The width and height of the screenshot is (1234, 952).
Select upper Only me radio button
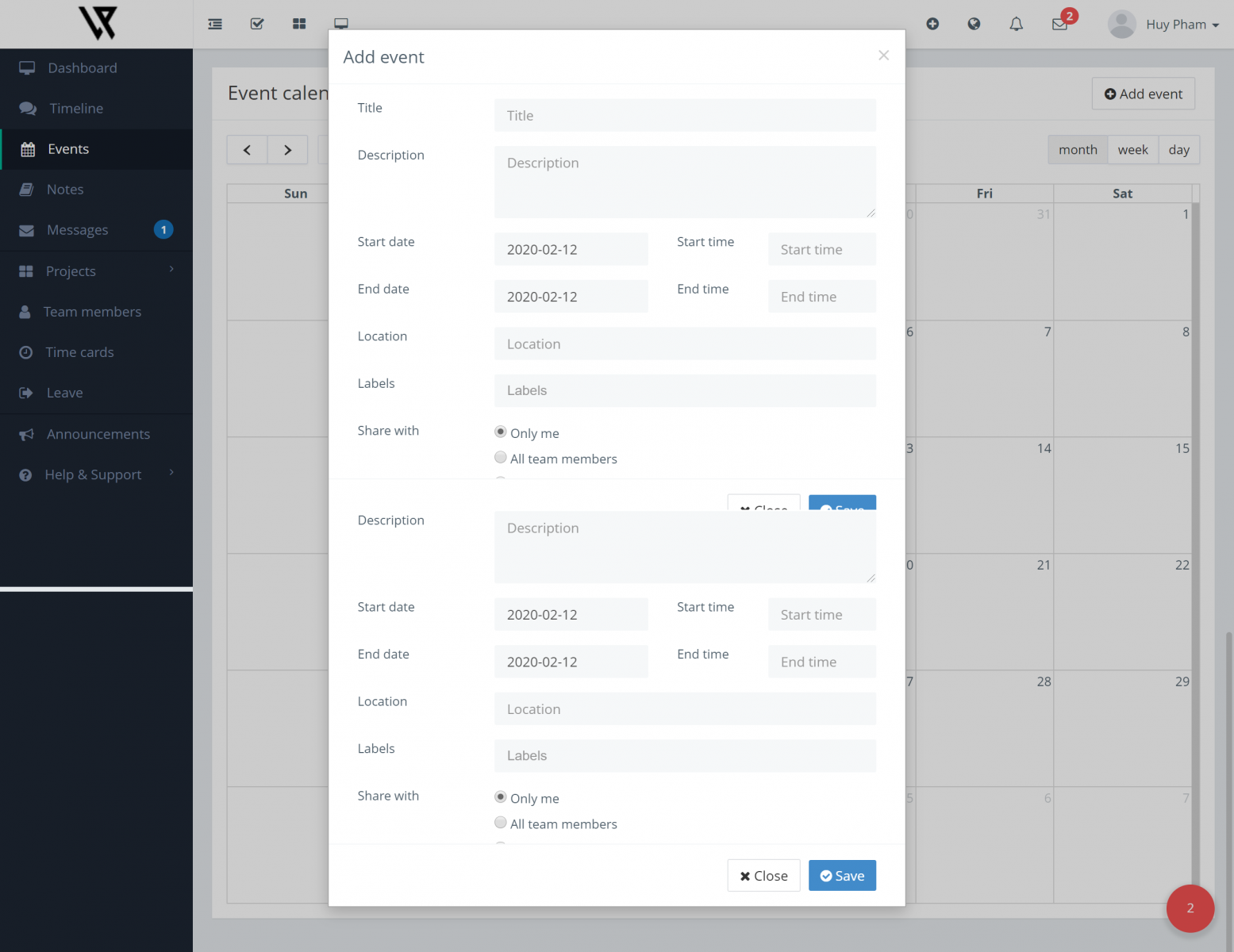point(501,432)
